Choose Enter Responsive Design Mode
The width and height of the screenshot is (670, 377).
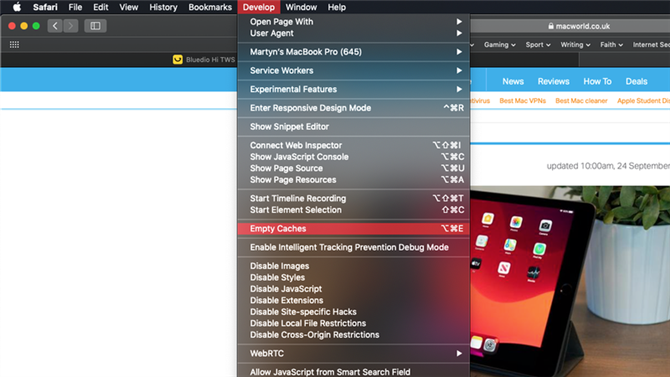[x=354, y=108]
